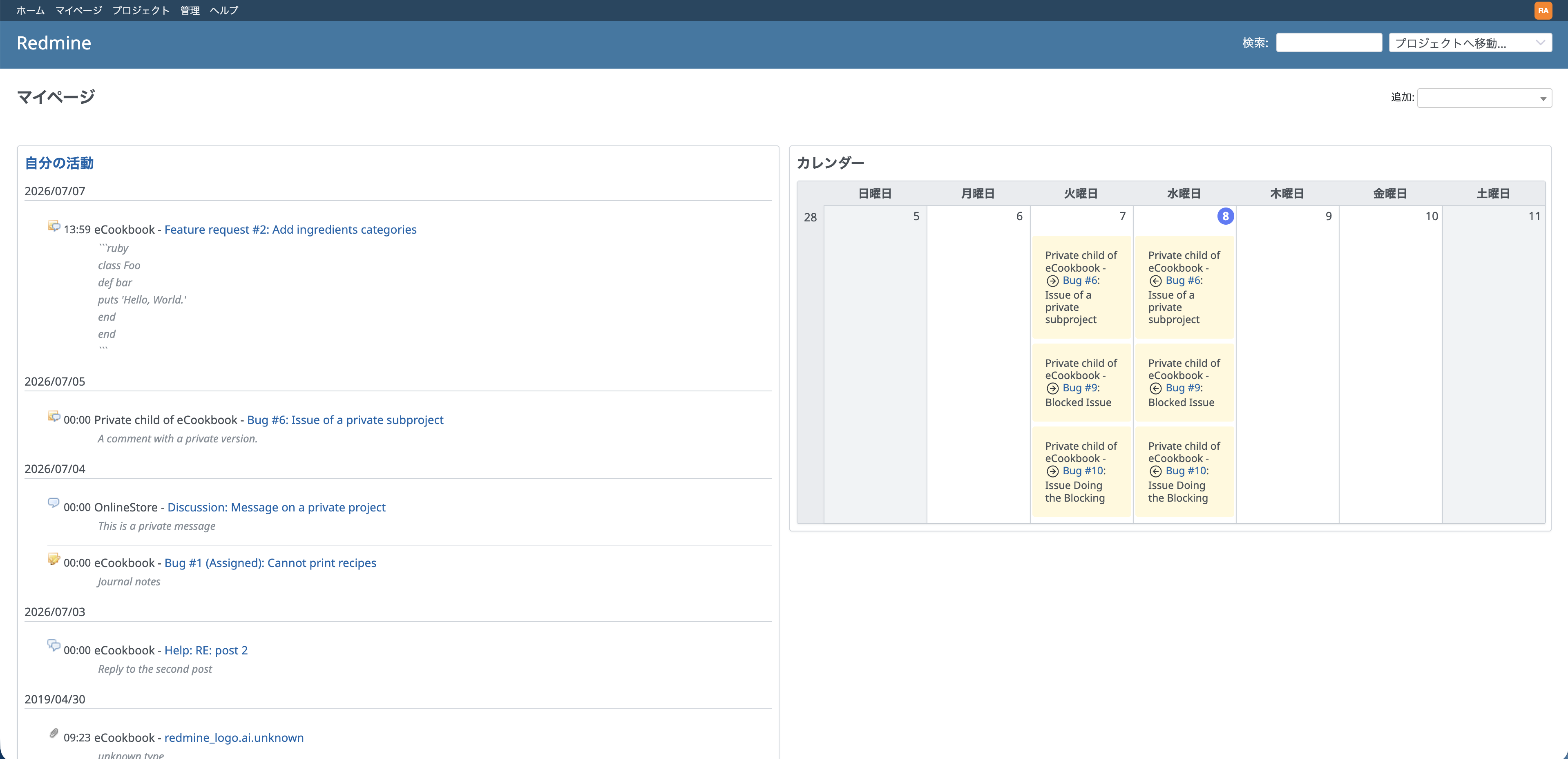Open the マイページ menu item
This screenshot has width=1568, height=759.
point(78,10)
